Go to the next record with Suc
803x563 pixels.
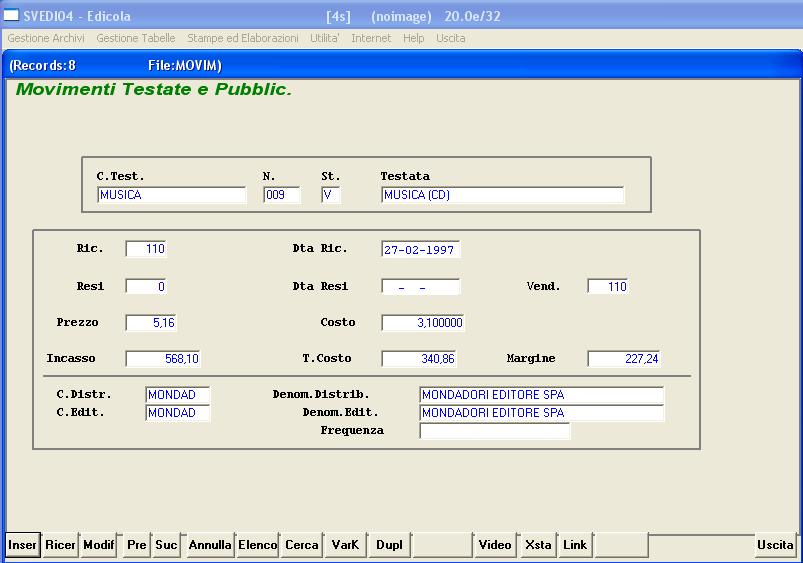click(x=166, y=545)
